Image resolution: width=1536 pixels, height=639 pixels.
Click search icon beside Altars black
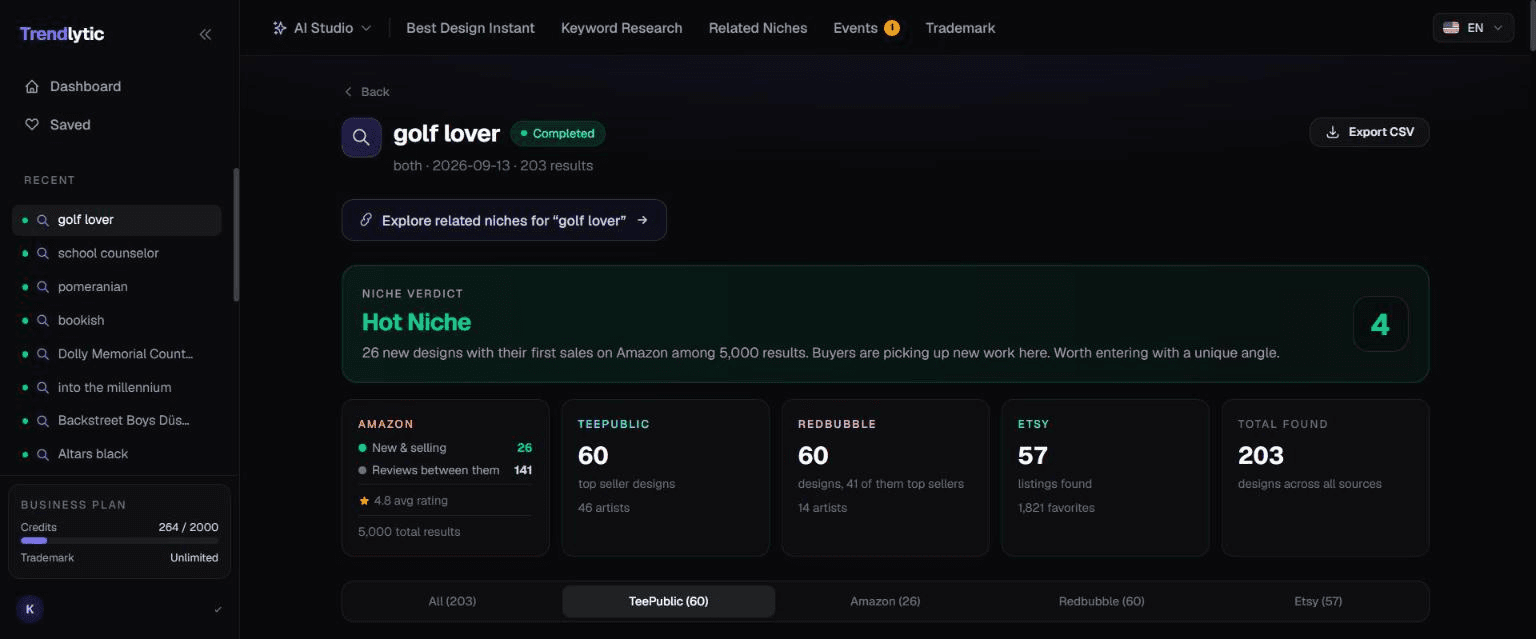43,454
